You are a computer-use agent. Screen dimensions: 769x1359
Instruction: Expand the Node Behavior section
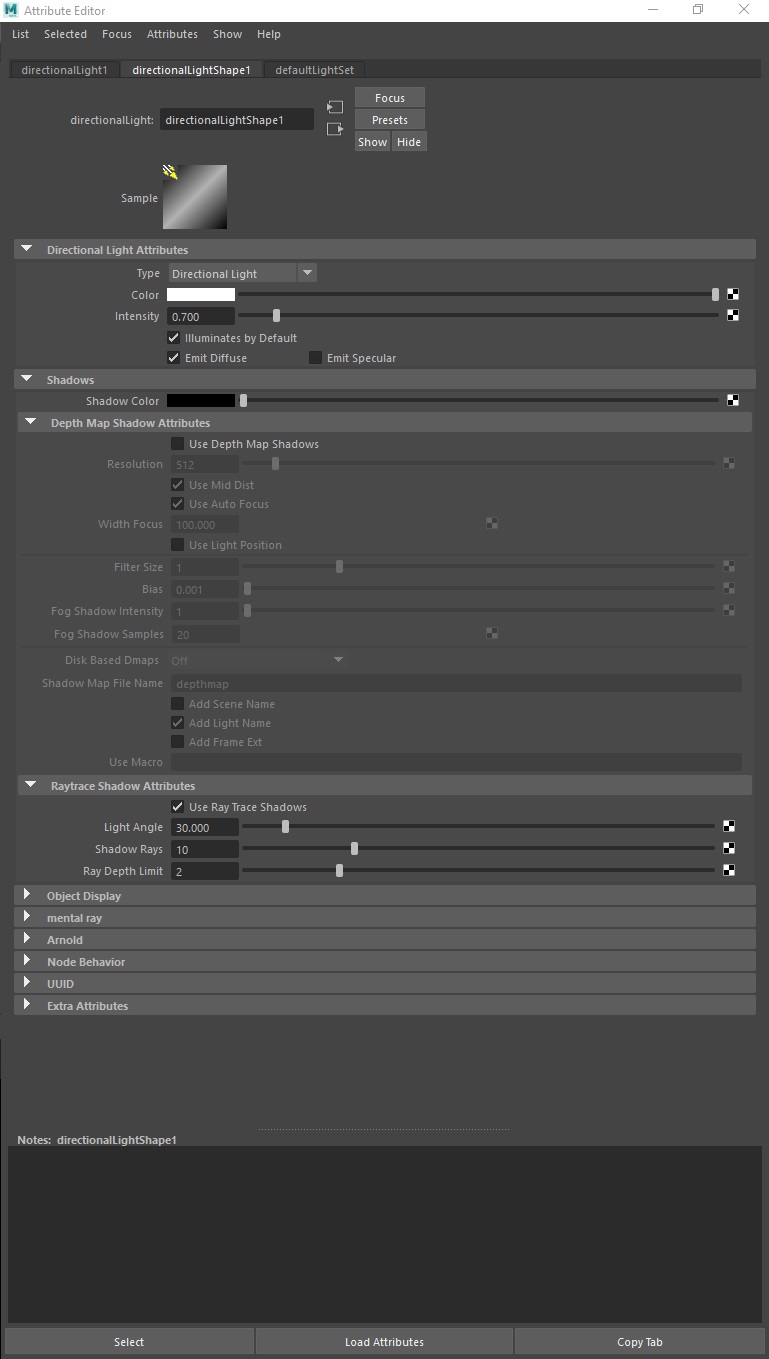coord(27,961)
